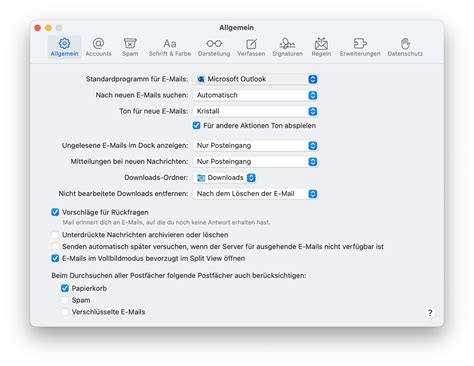Uncheck the Papierkorb checkbox

coord(65,288)
